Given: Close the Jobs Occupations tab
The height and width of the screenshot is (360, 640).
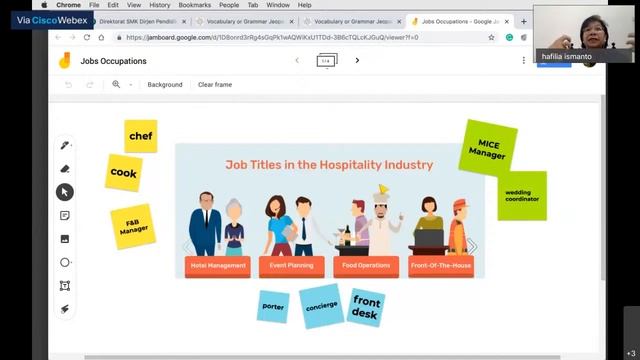Looking at the screenshot, I should click(507, 22).
